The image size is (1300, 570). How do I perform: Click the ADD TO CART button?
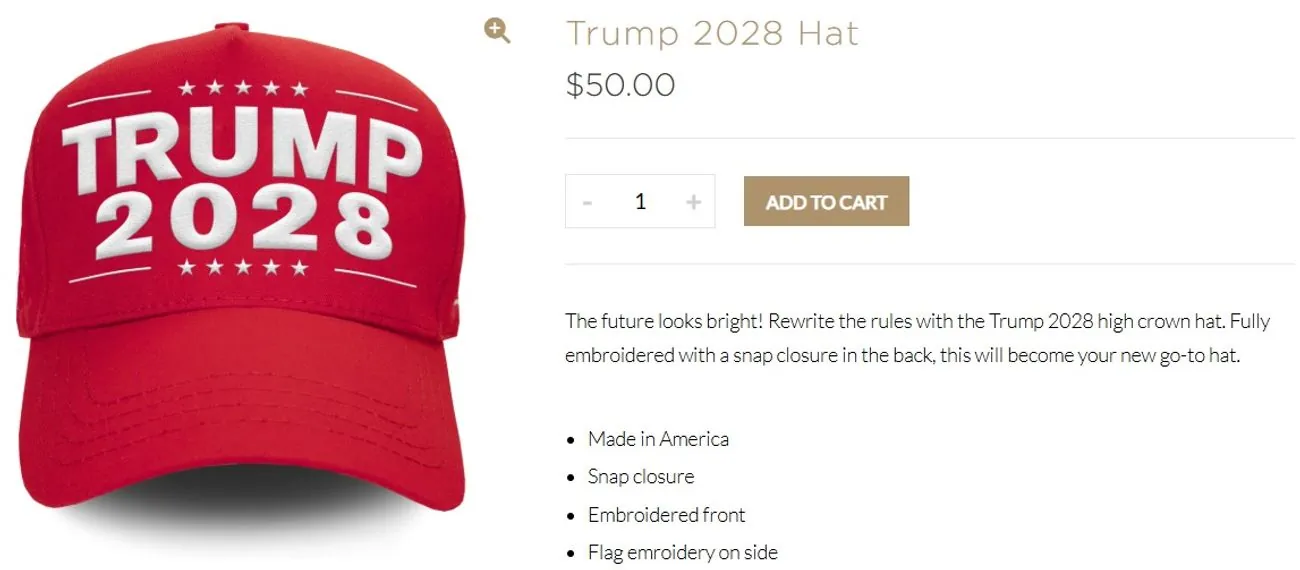coord(826,202)
